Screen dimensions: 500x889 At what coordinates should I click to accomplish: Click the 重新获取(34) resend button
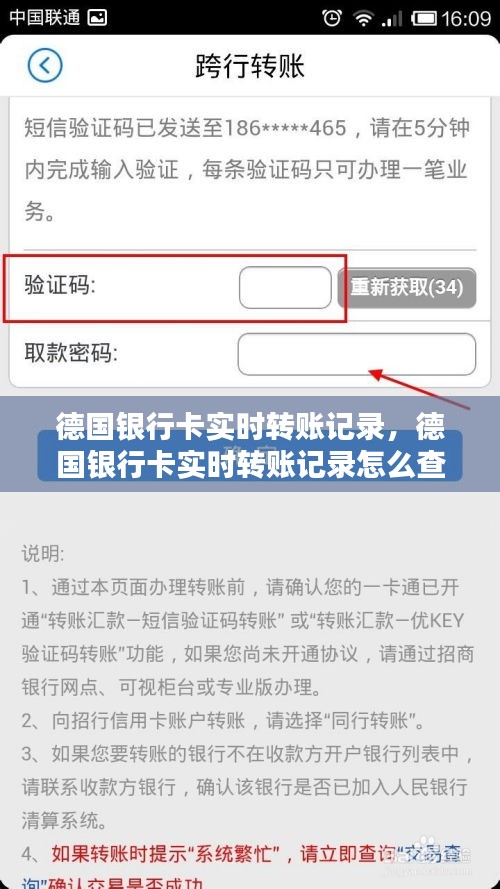tap(407, 287)
